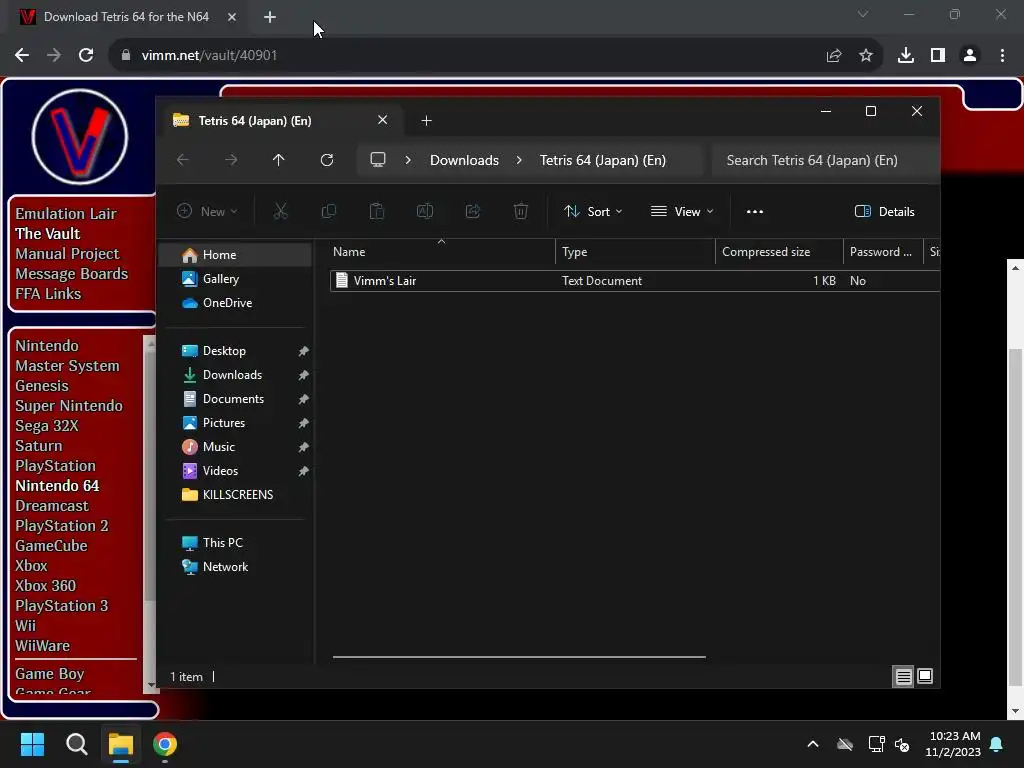Image resolution: width=1024 pixels, height=768 pixels.
Task: Open taskbar Search
Action: point(76,744)
